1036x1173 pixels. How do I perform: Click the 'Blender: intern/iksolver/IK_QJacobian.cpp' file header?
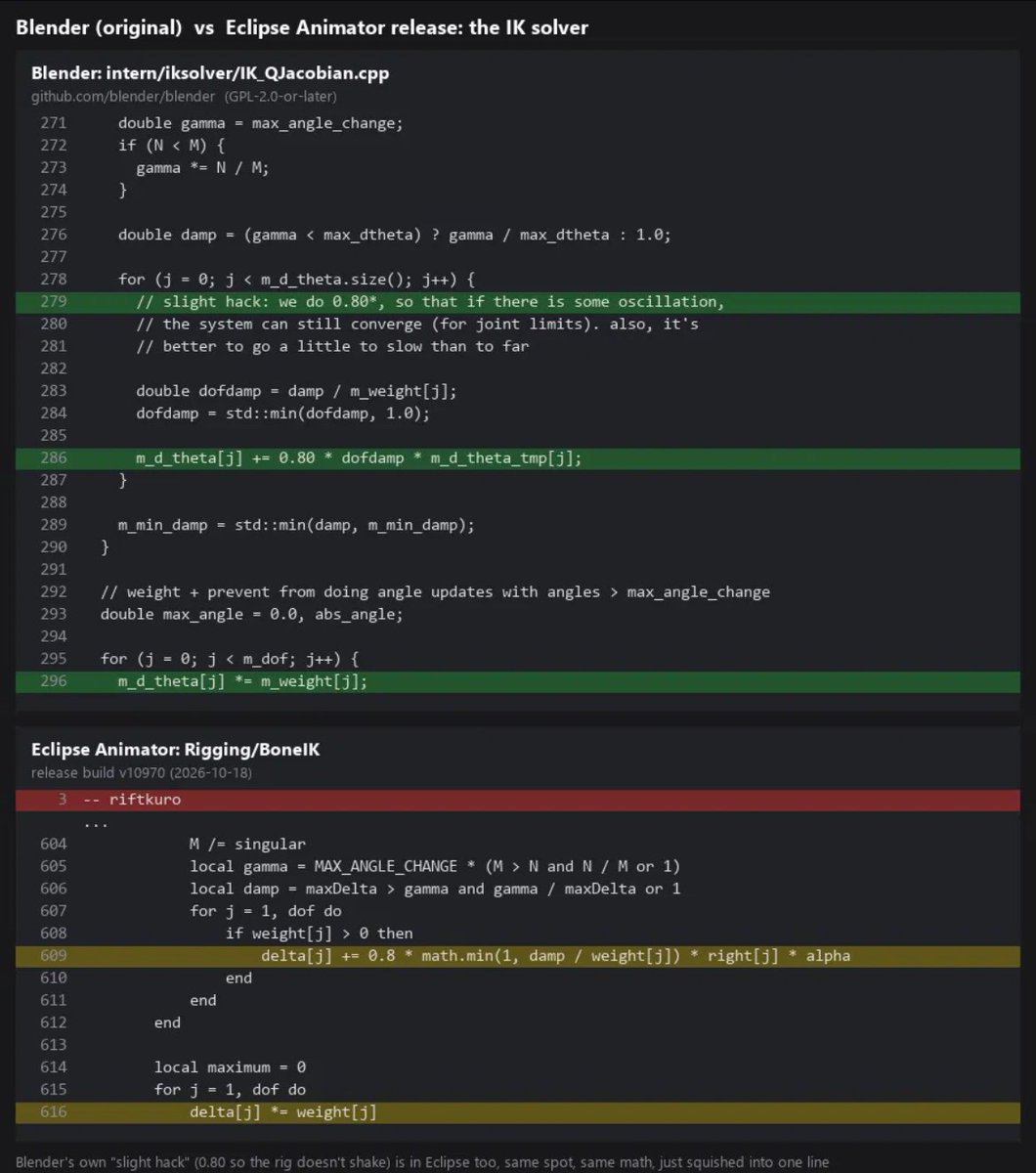pos(210,73)
